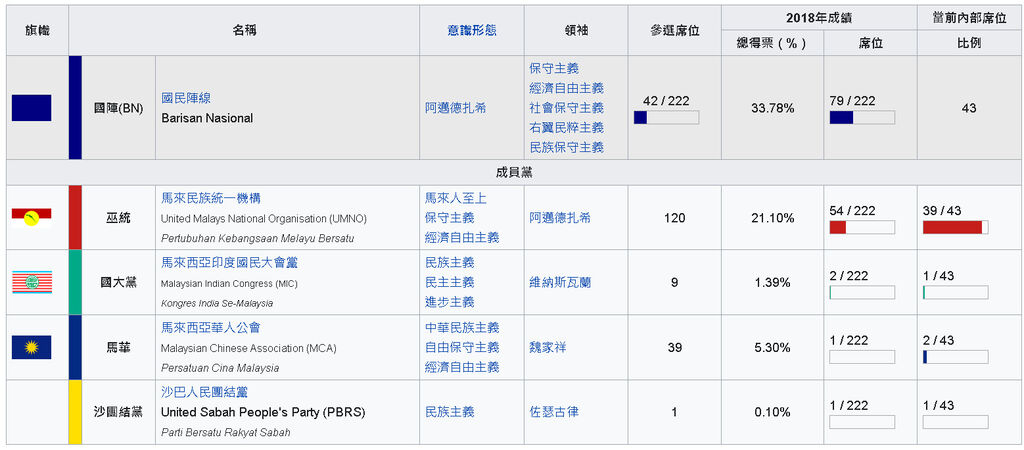Click the 名稱 column header
The width and height of the screenshot is (1024, 450).
pos(244,30)
